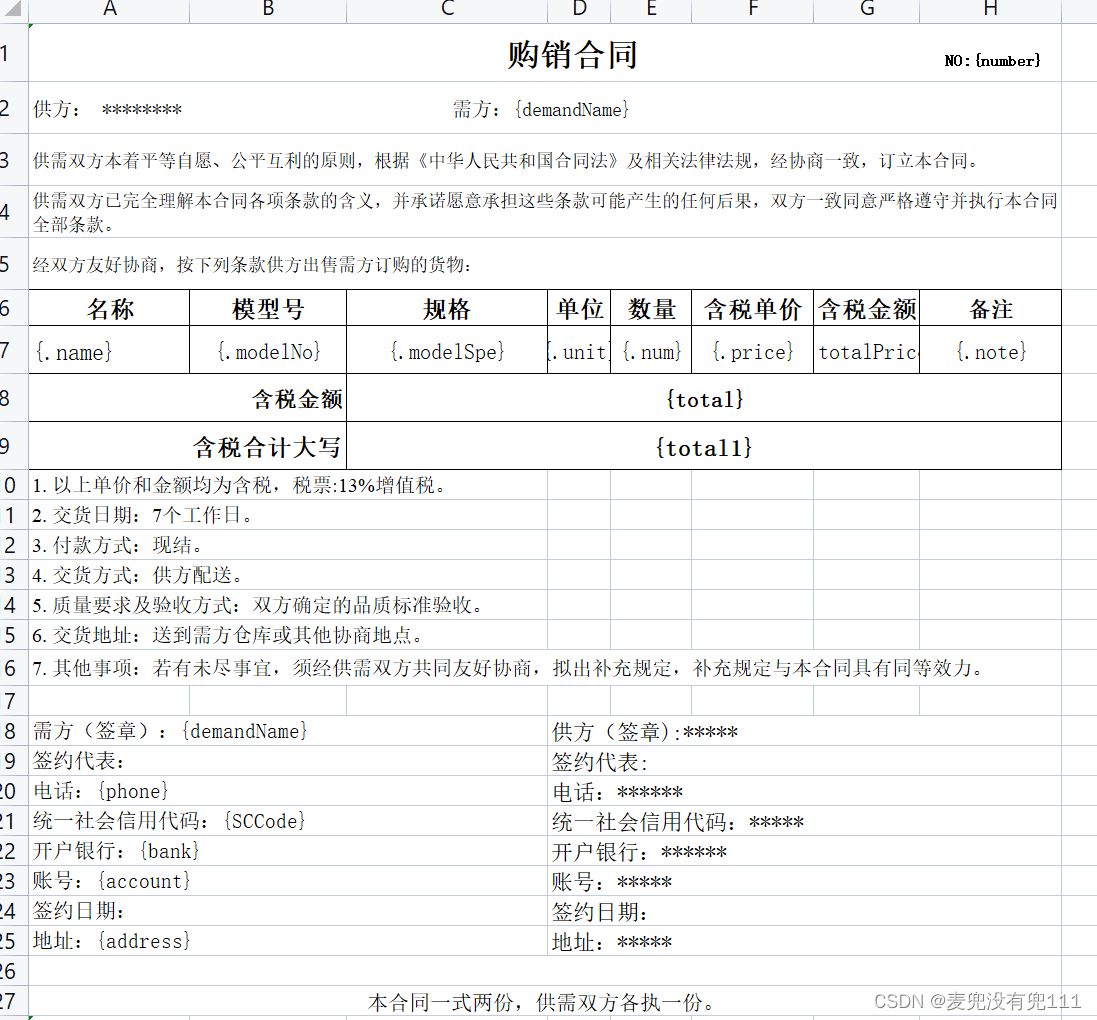Click the 交货地址 clause line
Image resolution: width=1097 pixels, height=1020 pixels.
[227, 635]
